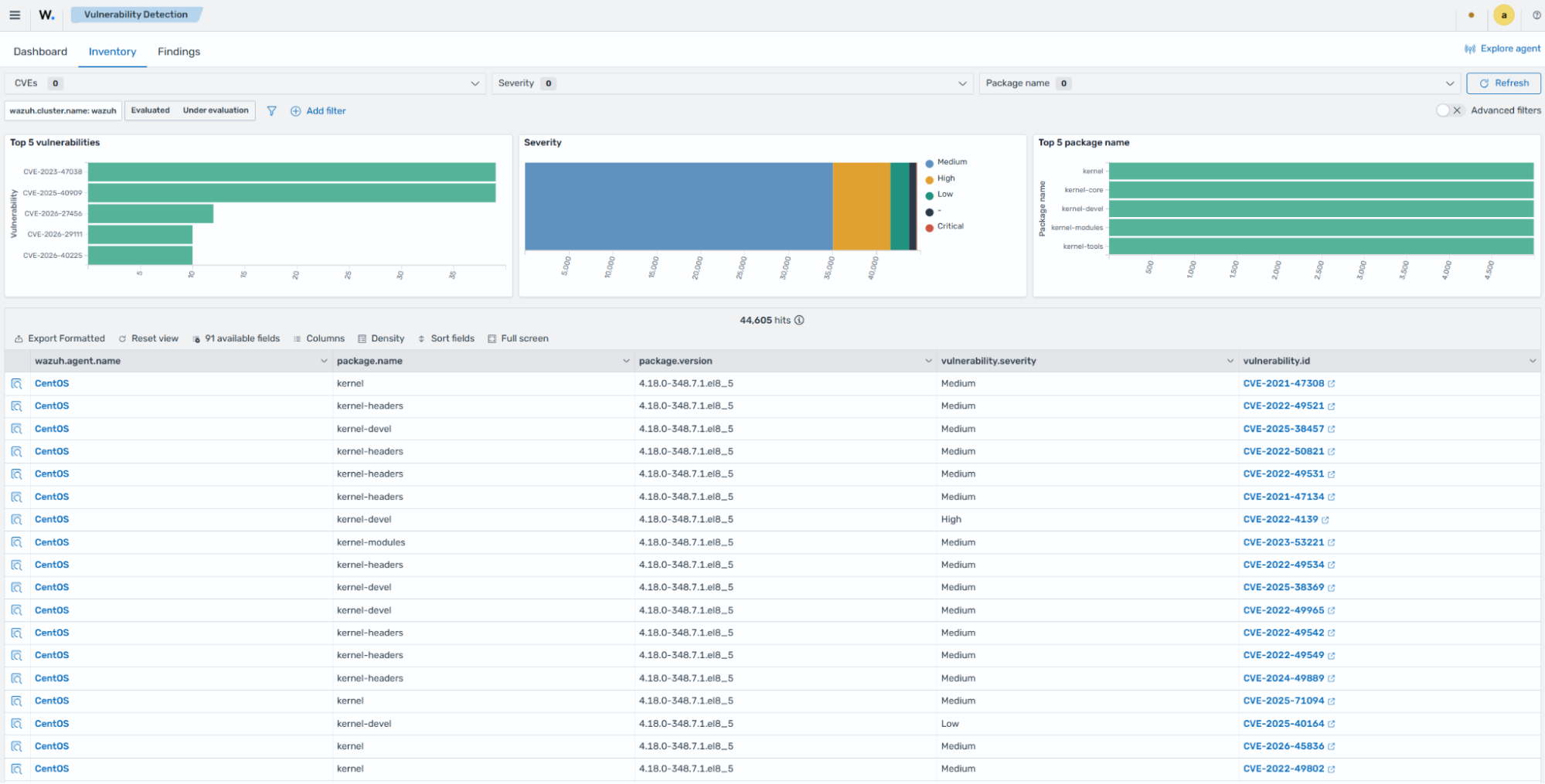1545x784 pixels.
Task: Click Reset view
Action: click(x=148, y=338)
